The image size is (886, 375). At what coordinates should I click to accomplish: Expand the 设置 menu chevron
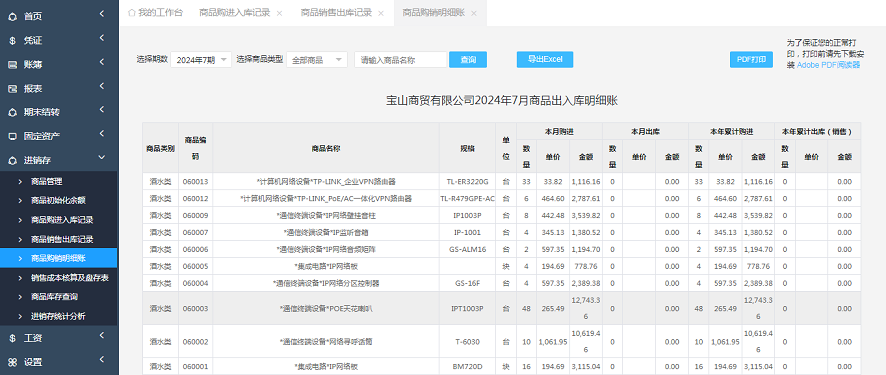[101, 359]
